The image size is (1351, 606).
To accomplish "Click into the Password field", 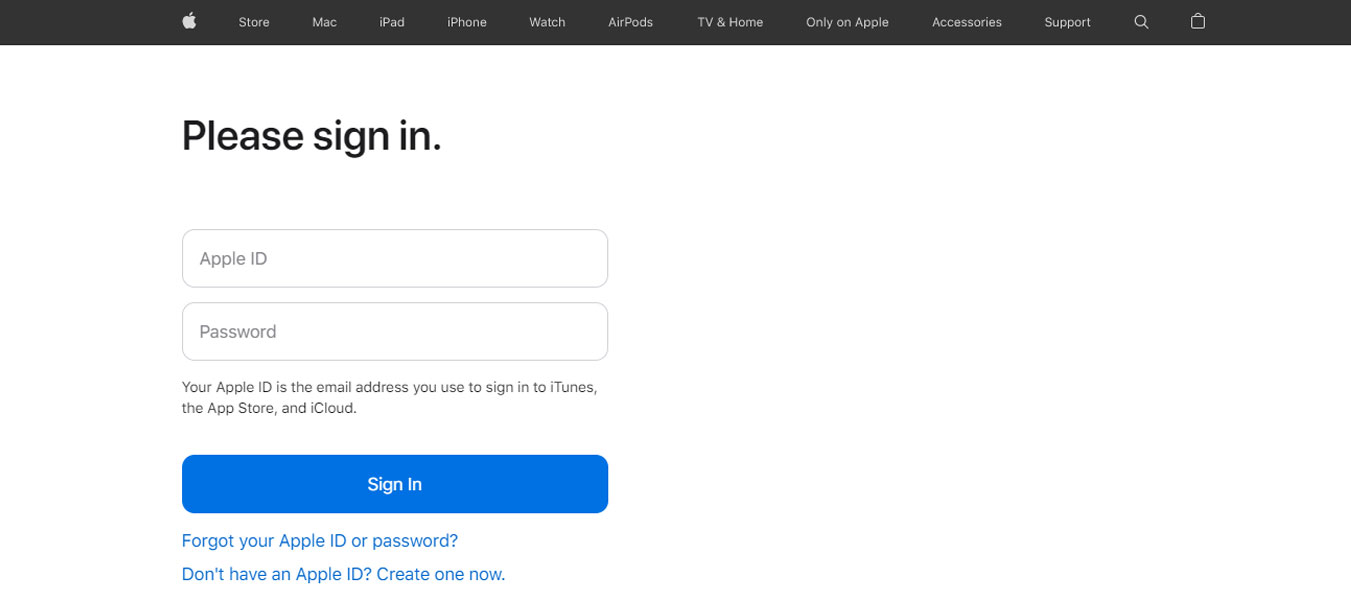I will [395, 331].
